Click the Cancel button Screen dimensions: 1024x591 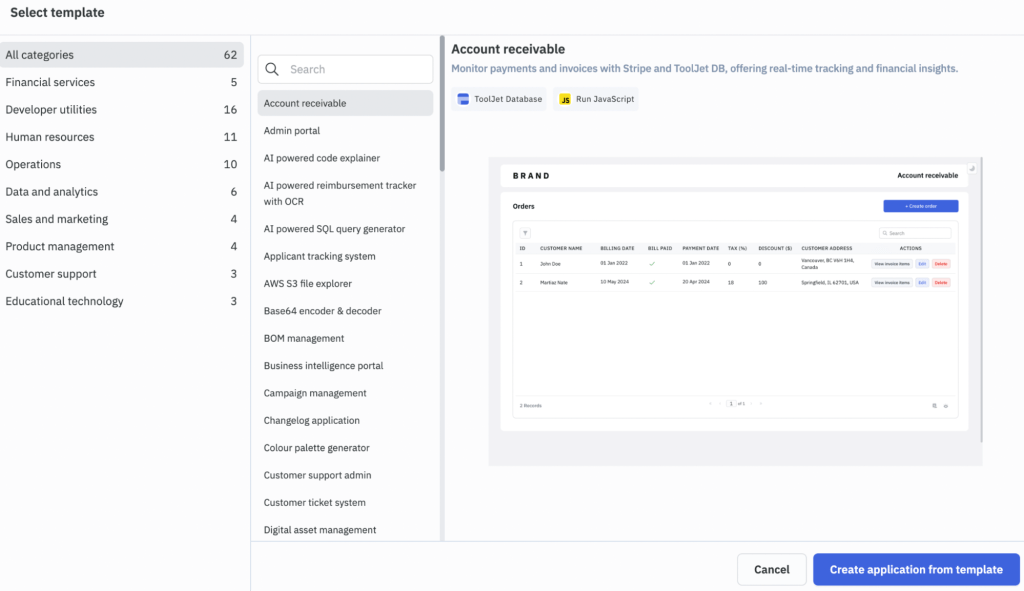tap(771, 569)
